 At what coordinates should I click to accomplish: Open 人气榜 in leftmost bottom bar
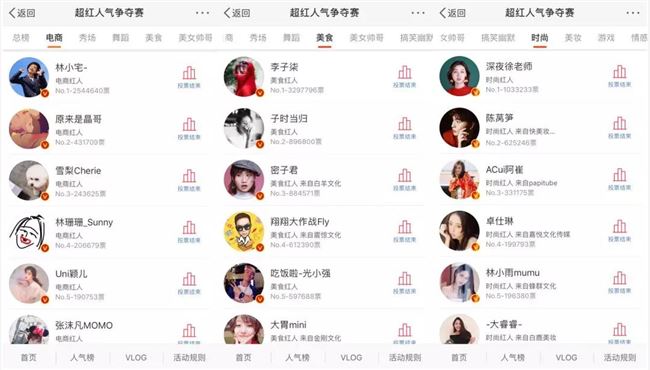coord(82,357)
